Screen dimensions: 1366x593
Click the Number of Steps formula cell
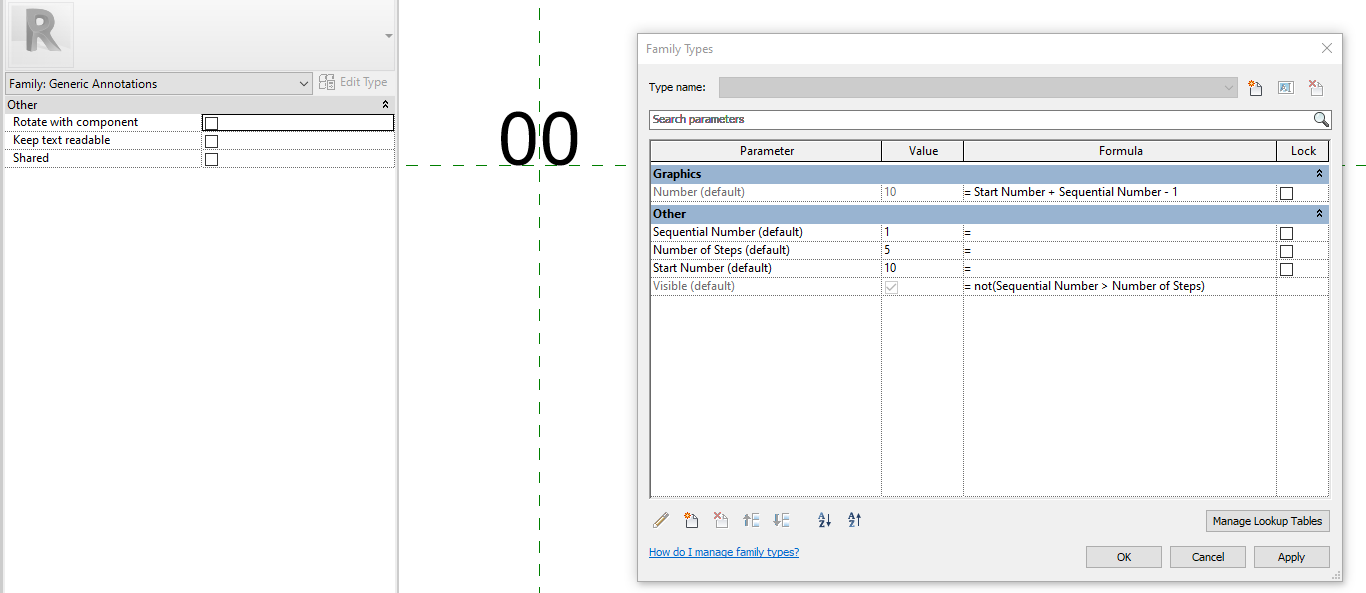pyautogui.click(x=1120, y=250)
